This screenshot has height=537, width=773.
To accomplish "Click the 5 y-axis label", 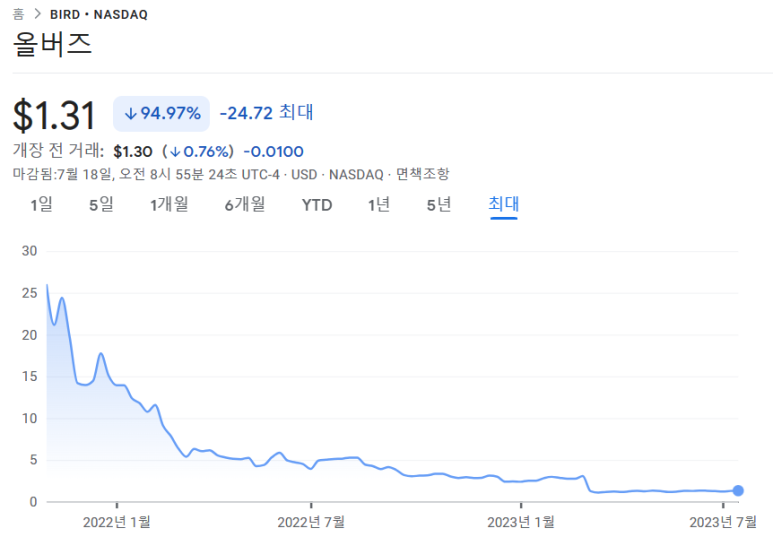I will [x=34, y=460].
